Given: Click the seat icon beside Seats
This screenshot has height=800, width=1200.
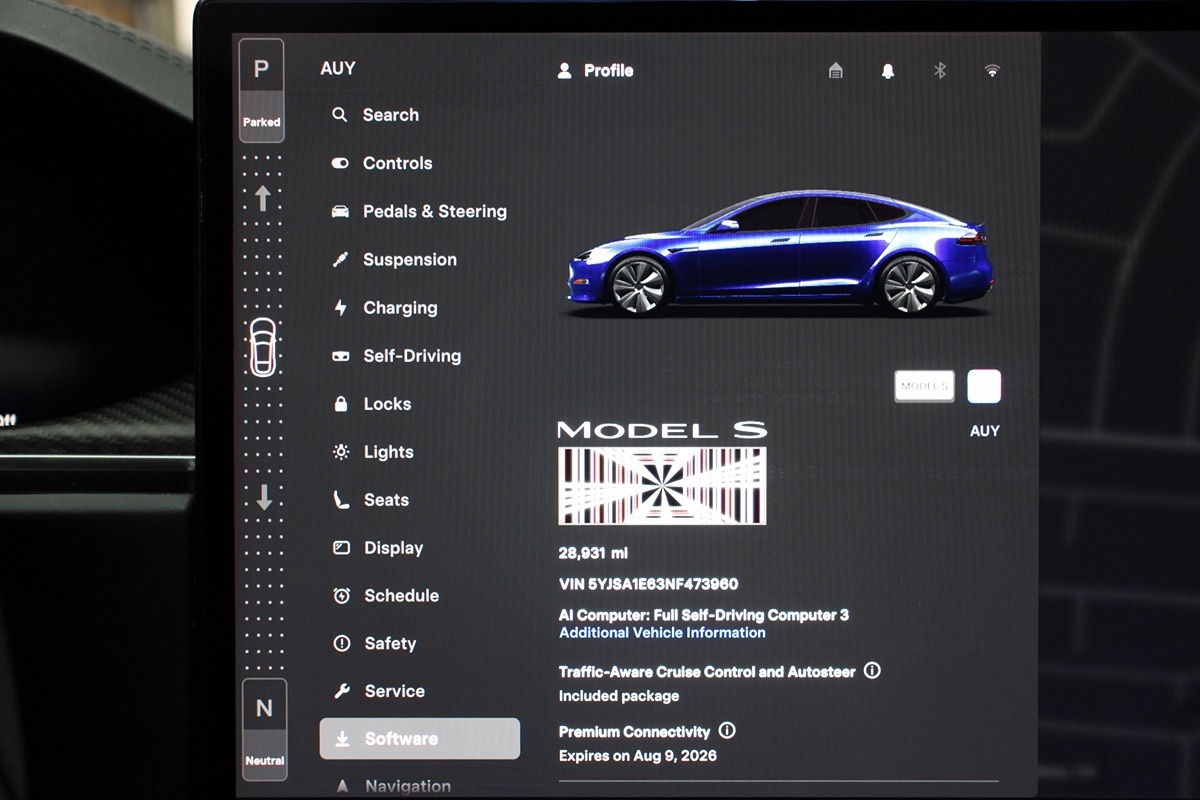Looking at the screenshot, I should 341,500.
